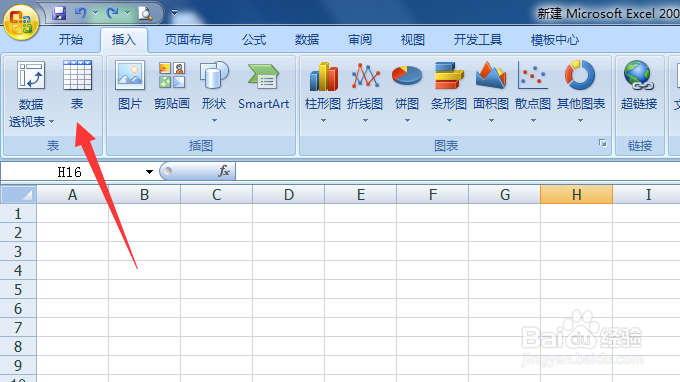Expand the Undo history dropdown arrow
Viewport: 680px width, 382px height.
pos(95,13)
